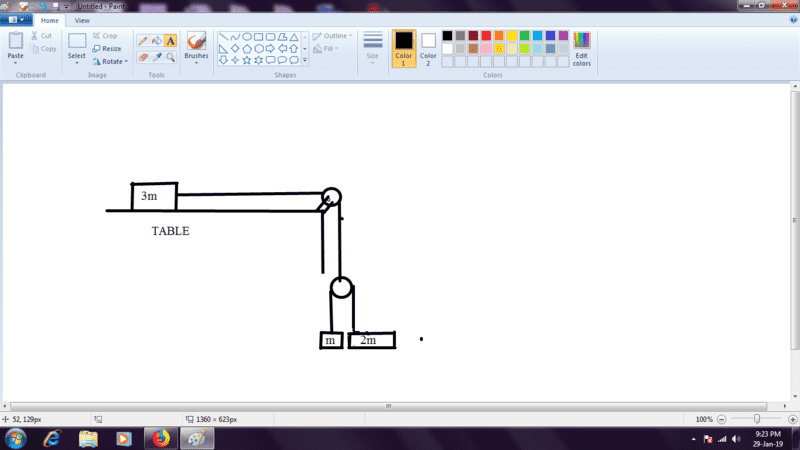Click the Magnifier tool

170,57
